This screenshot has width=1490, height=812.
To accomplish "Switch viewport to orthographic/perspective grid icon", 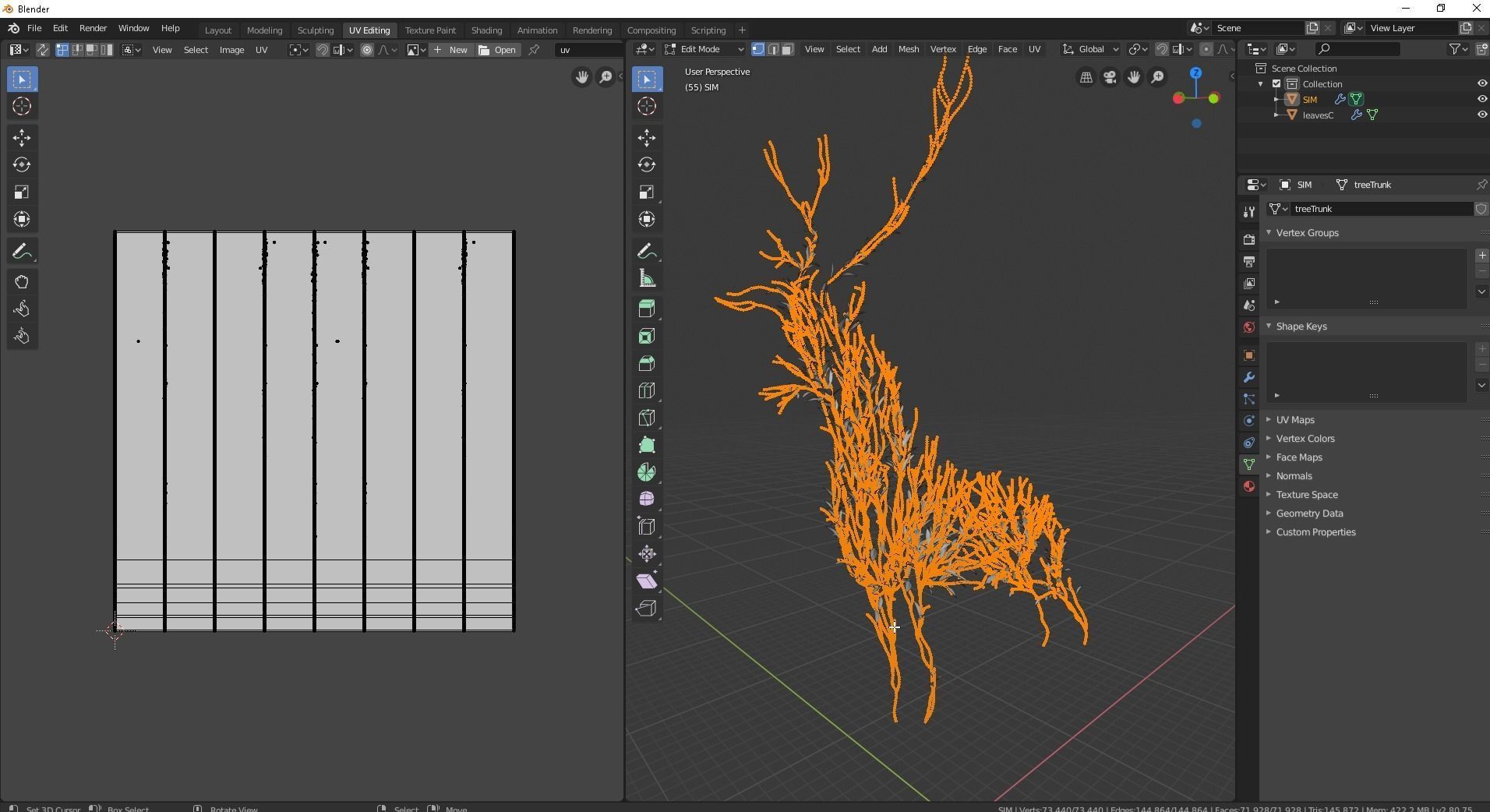I will coord(1086,77).
